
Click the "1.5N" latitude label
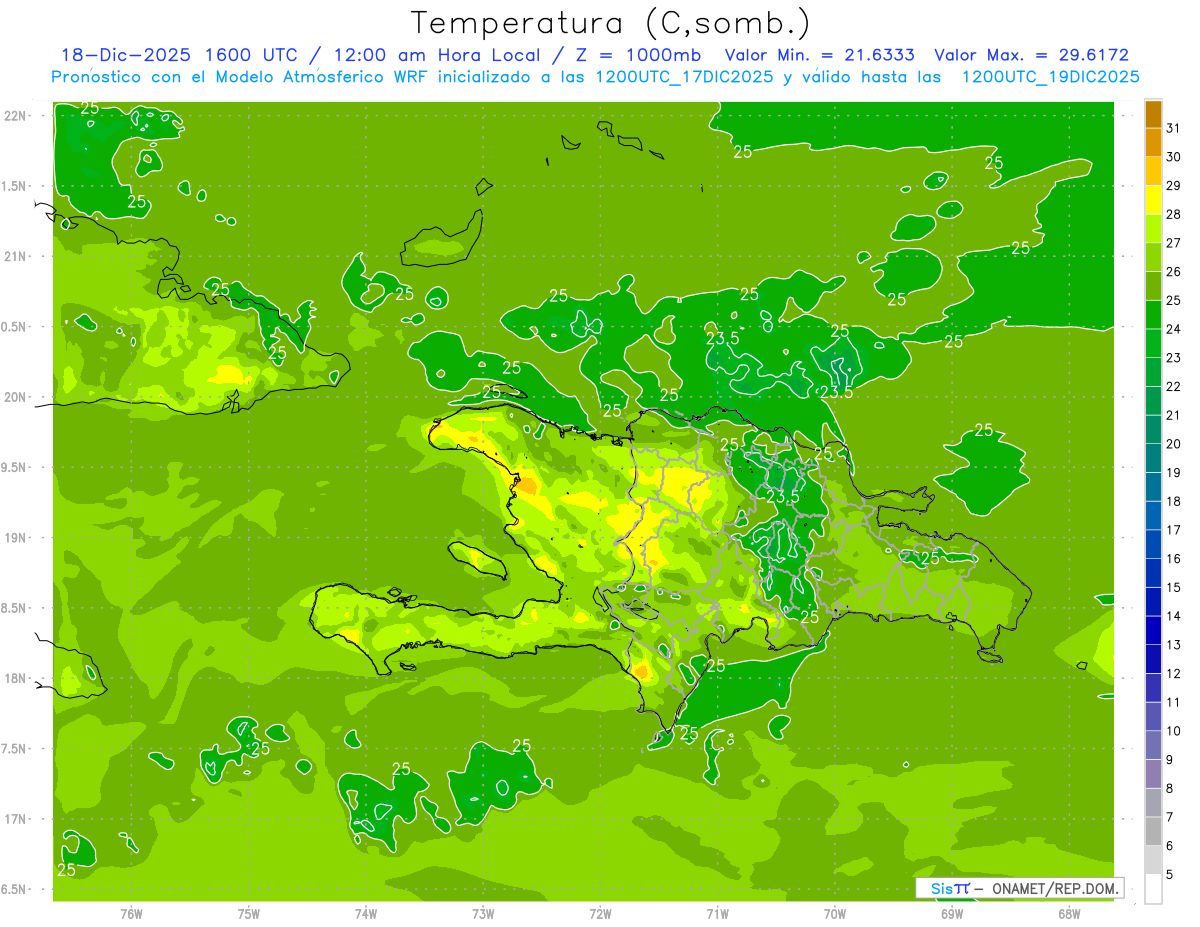14,186
